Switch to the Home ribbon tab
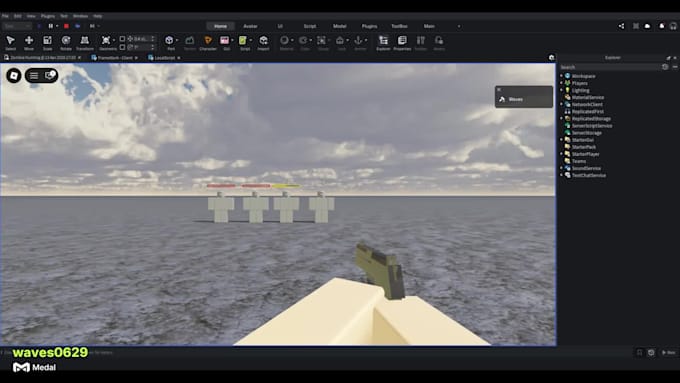This screenshot has width=680, height=383. point(220,26)
